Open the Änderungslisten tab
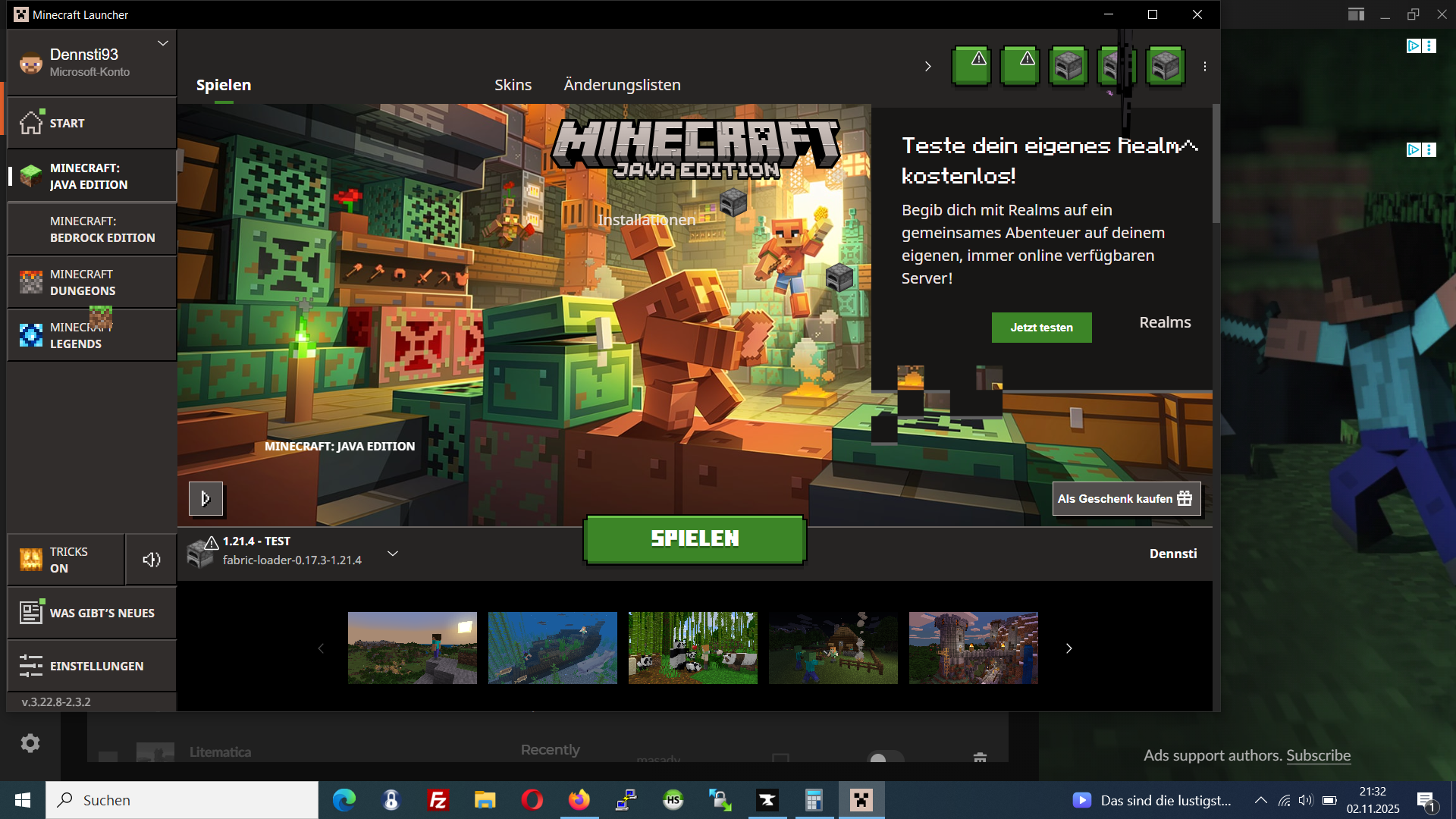The width and height of the screenshot is (1456, 819). click(x=622, y=85)
